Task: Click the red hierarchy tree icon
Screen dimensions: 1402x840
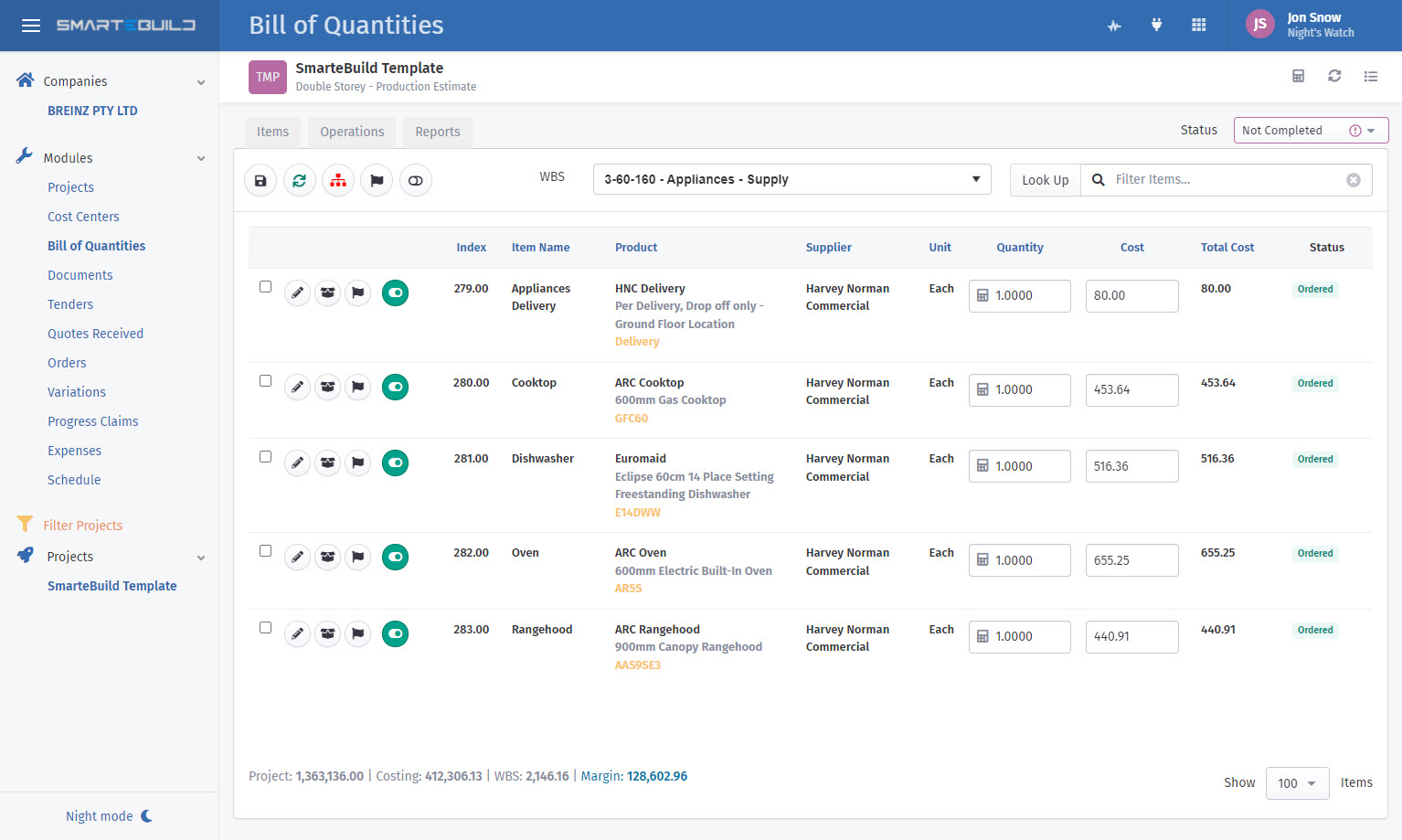Action: pyautogui.click(x=338, y=181)
